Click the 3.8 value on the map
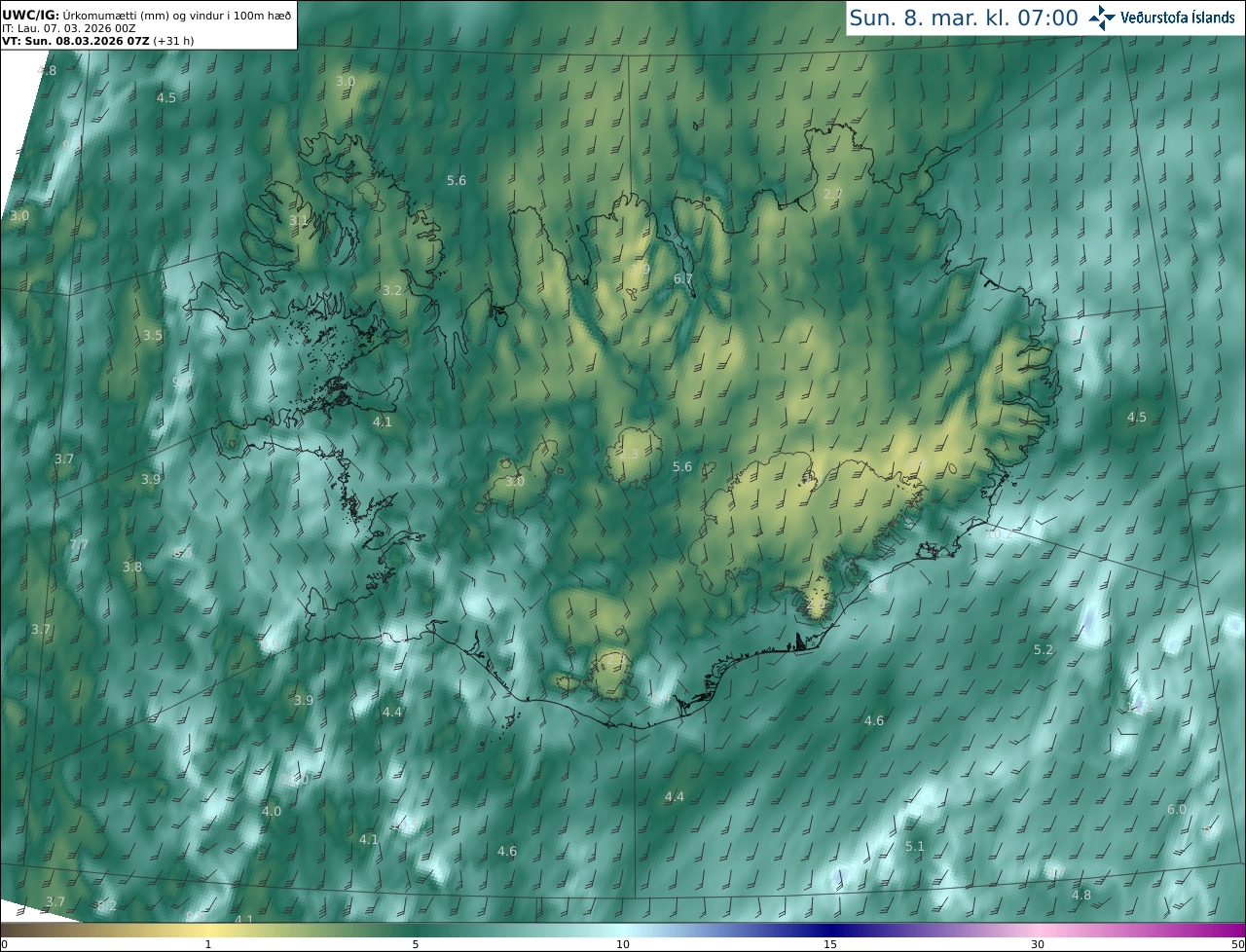The image size is (1246, 952). [132, 567]
